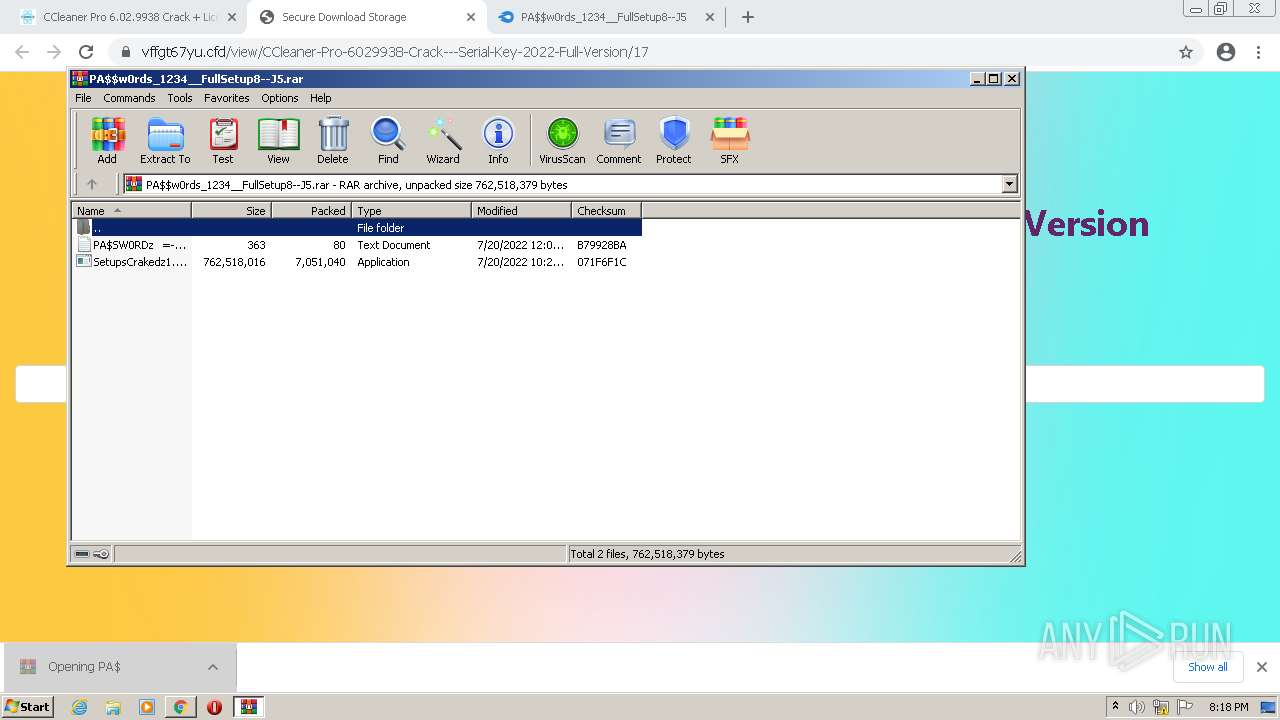Click packed size 7,051,040
Viewport: 1280px width, 720px height.
pos(320,262)
